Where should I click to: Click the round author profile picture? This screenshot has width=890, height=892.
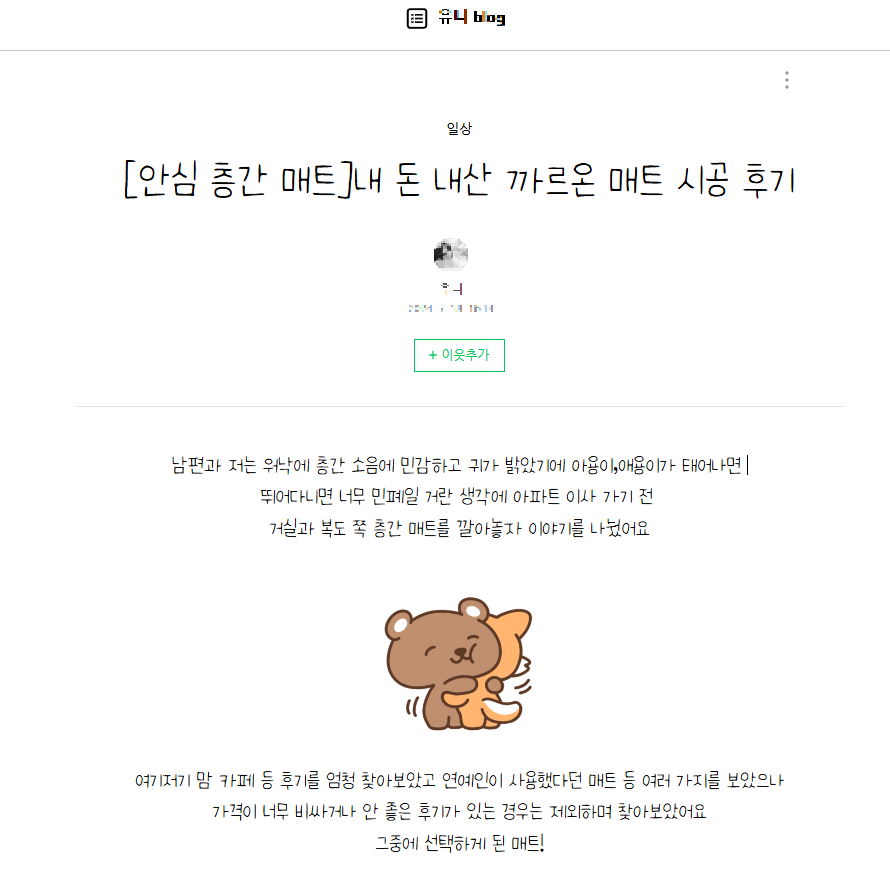[x=451, y=254]
